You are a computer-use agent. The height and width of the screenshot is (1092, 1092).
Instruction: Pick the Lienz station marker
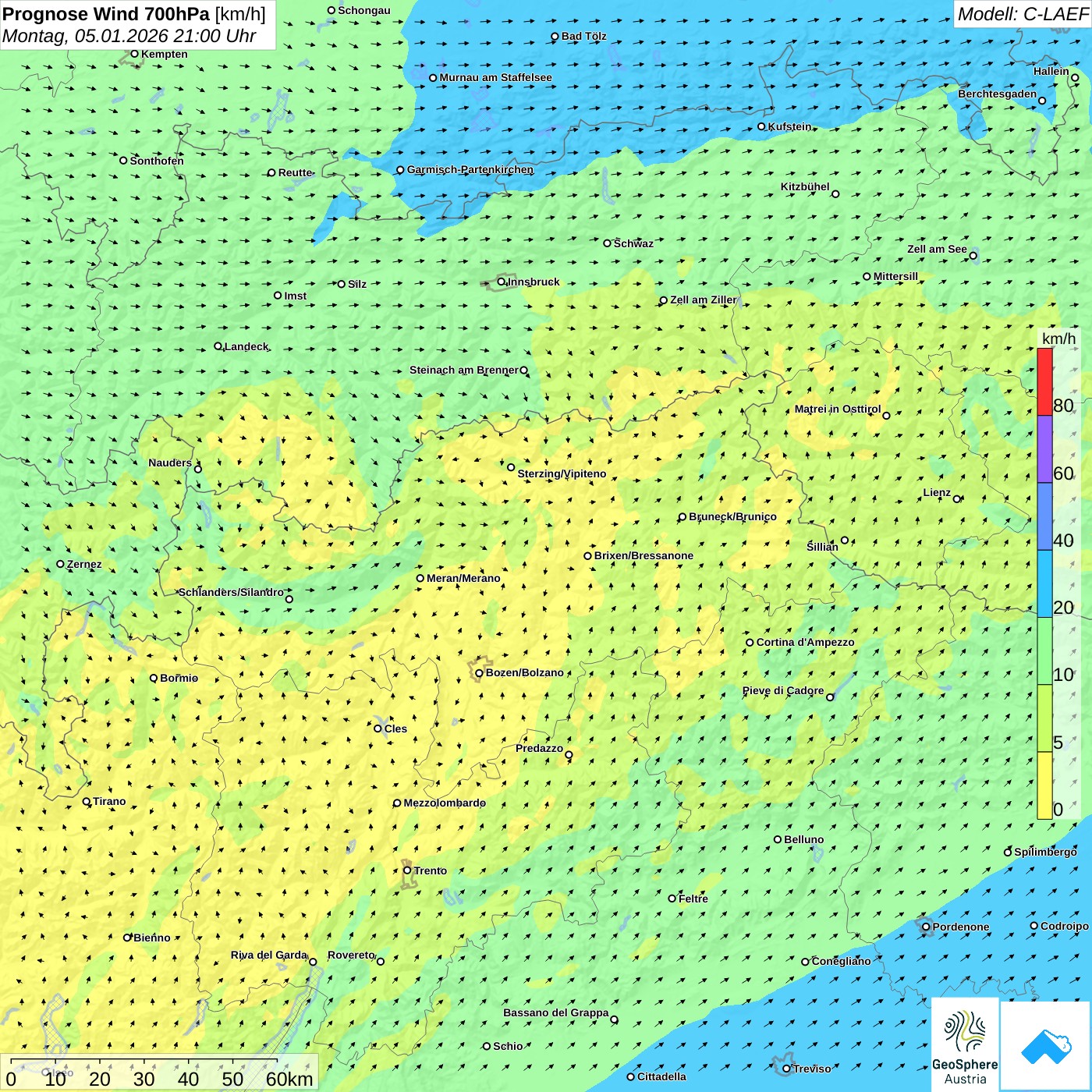tap(957, 499)
